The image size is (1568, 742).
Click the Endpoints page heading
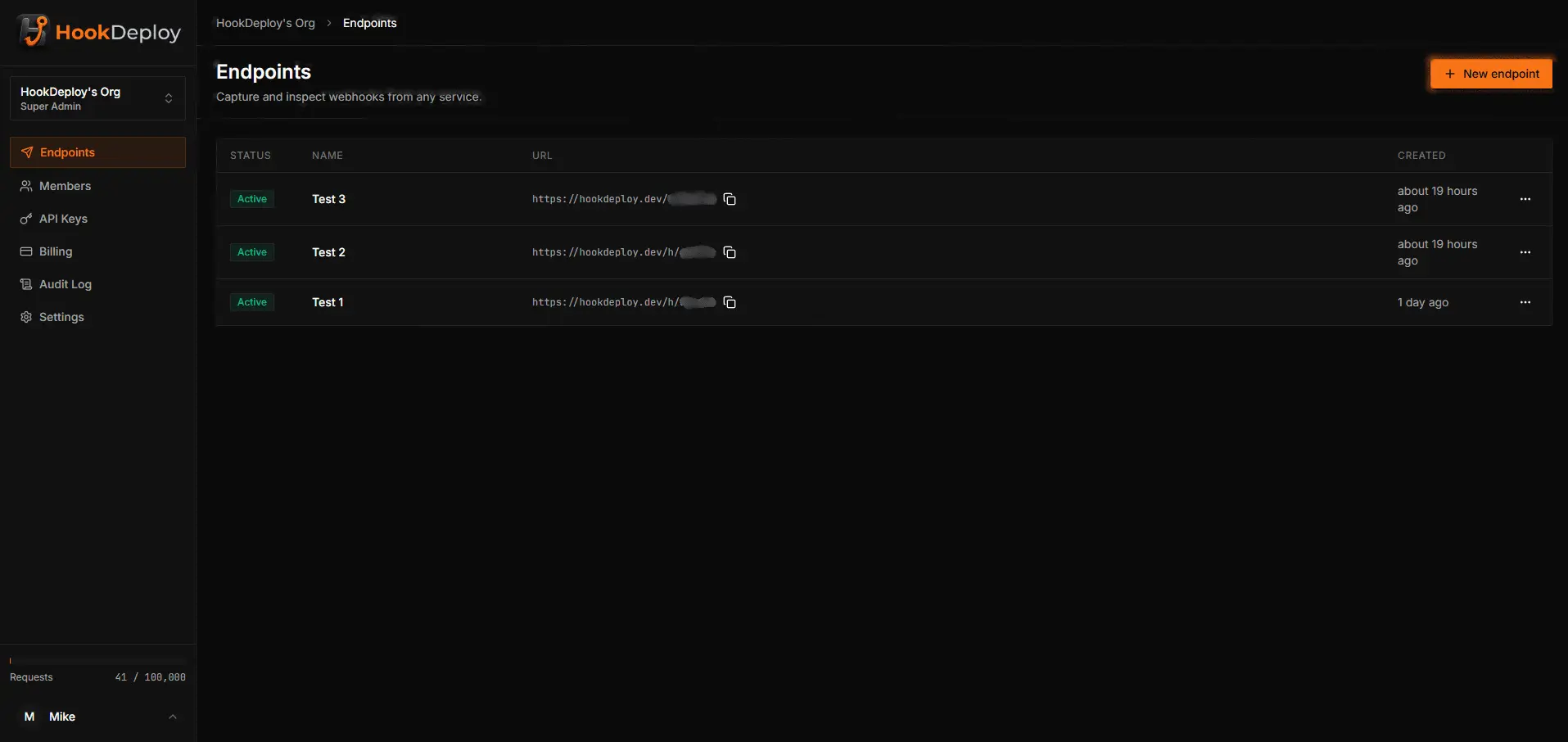264,72
